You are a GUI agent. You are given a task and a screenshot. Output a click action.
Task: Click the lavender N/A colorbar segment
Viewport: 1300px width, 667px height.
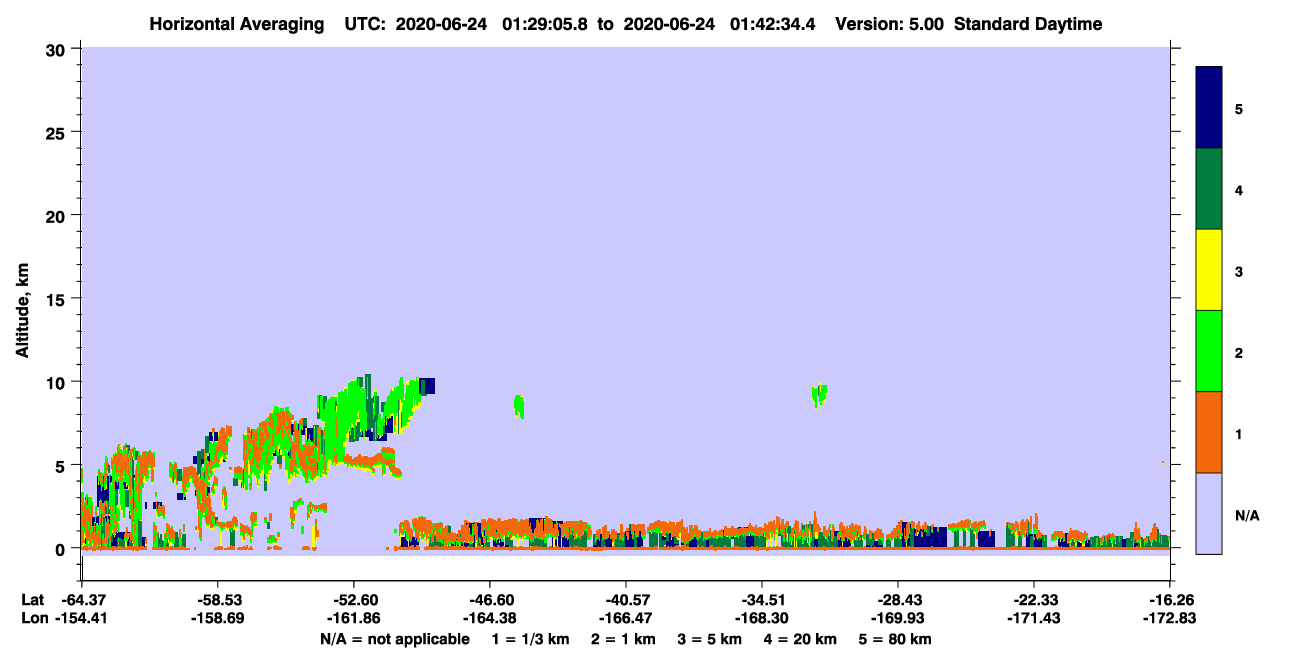tap(1209, 513)
